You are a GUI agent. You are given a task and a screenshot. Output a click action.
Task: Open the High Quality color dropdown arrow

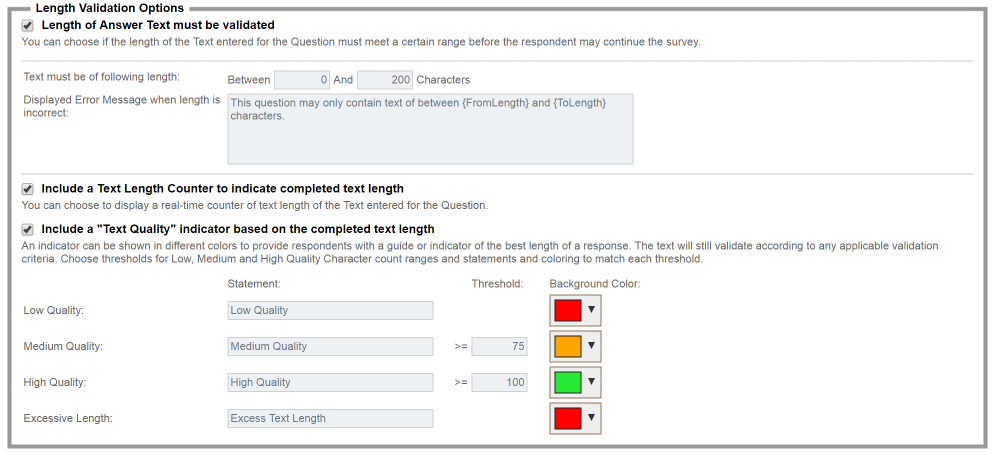pyautogui.click(x=591, y=382)
